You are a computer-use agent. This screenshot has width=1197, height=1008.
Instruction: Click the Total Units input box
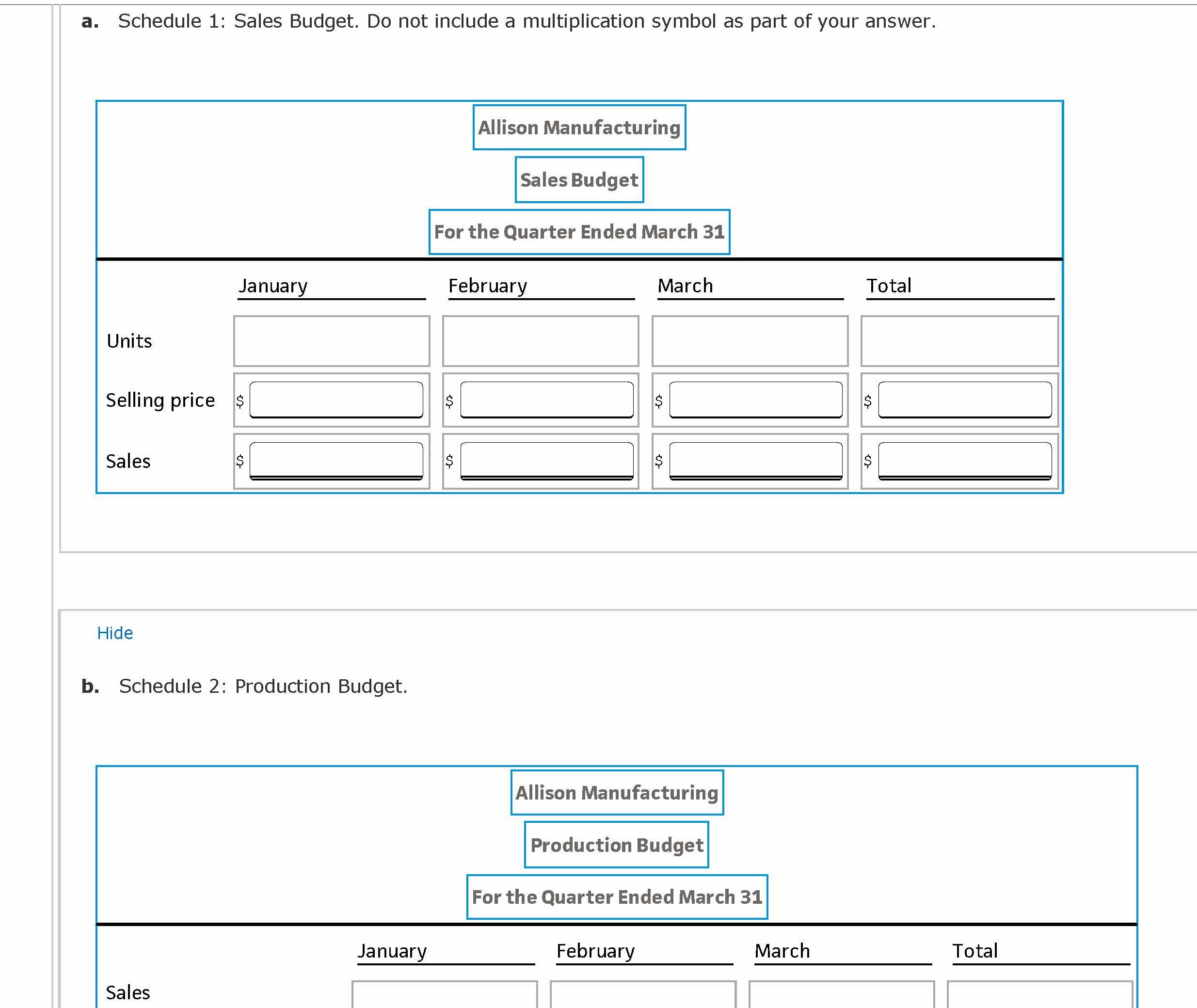click(959, 341)
